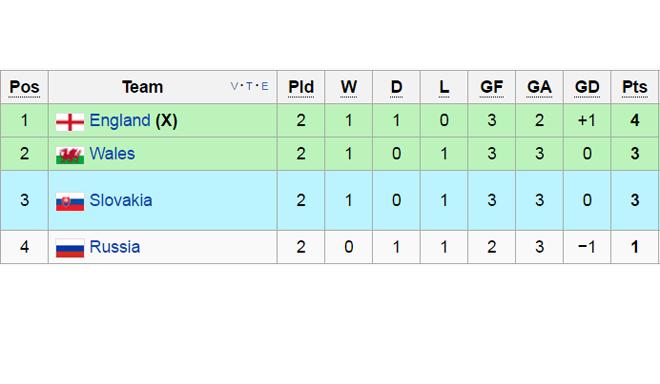The width and height of the screenshot is (660, 384).
Task: Click the L losses column header
Action: (444, 87)
